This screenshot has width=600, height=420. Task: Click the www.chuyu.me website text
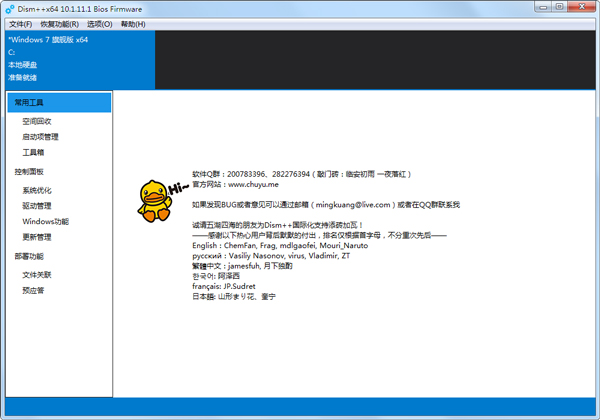pos(253,184)
